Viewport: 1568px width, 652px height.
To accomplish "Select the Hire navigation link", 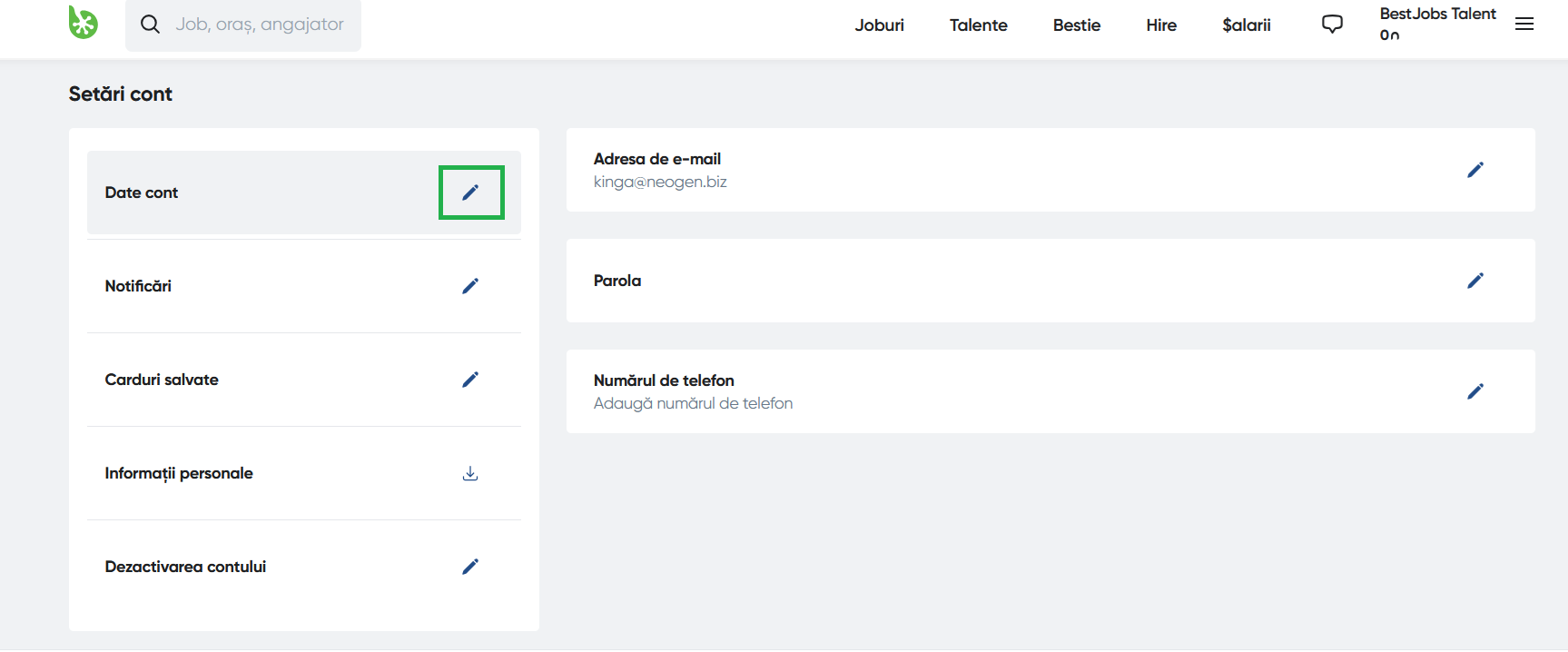I will [1161, 25].
